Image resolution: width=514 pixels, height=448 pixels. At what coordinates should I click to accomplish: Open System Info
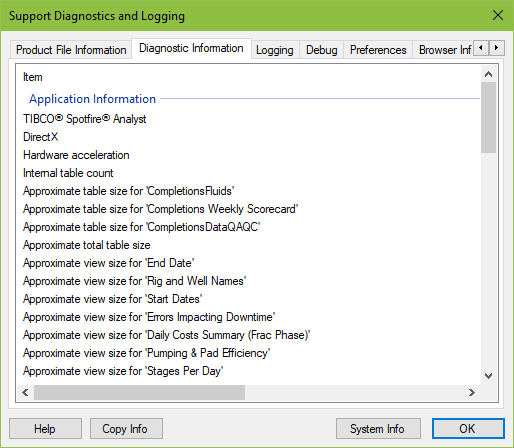click(x=378, y=429)
